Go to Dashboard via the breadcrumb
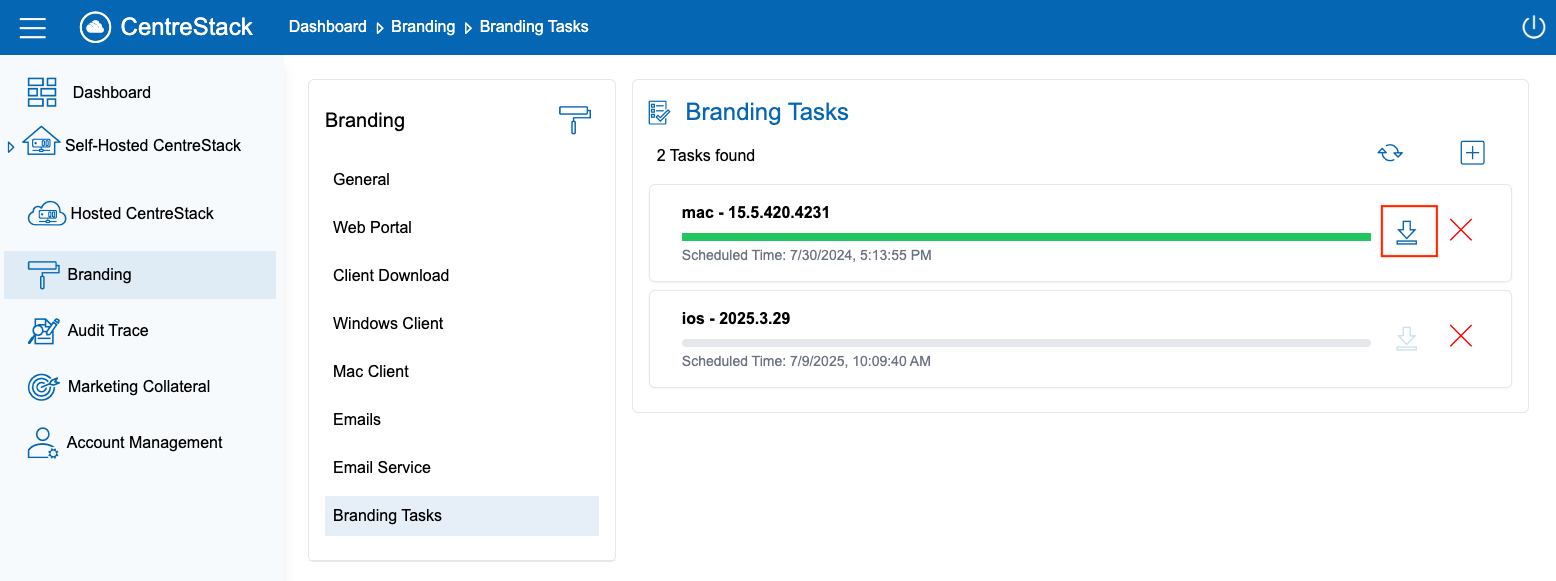The height and width of the screenshot is (581, 1556). coord(328,27)
